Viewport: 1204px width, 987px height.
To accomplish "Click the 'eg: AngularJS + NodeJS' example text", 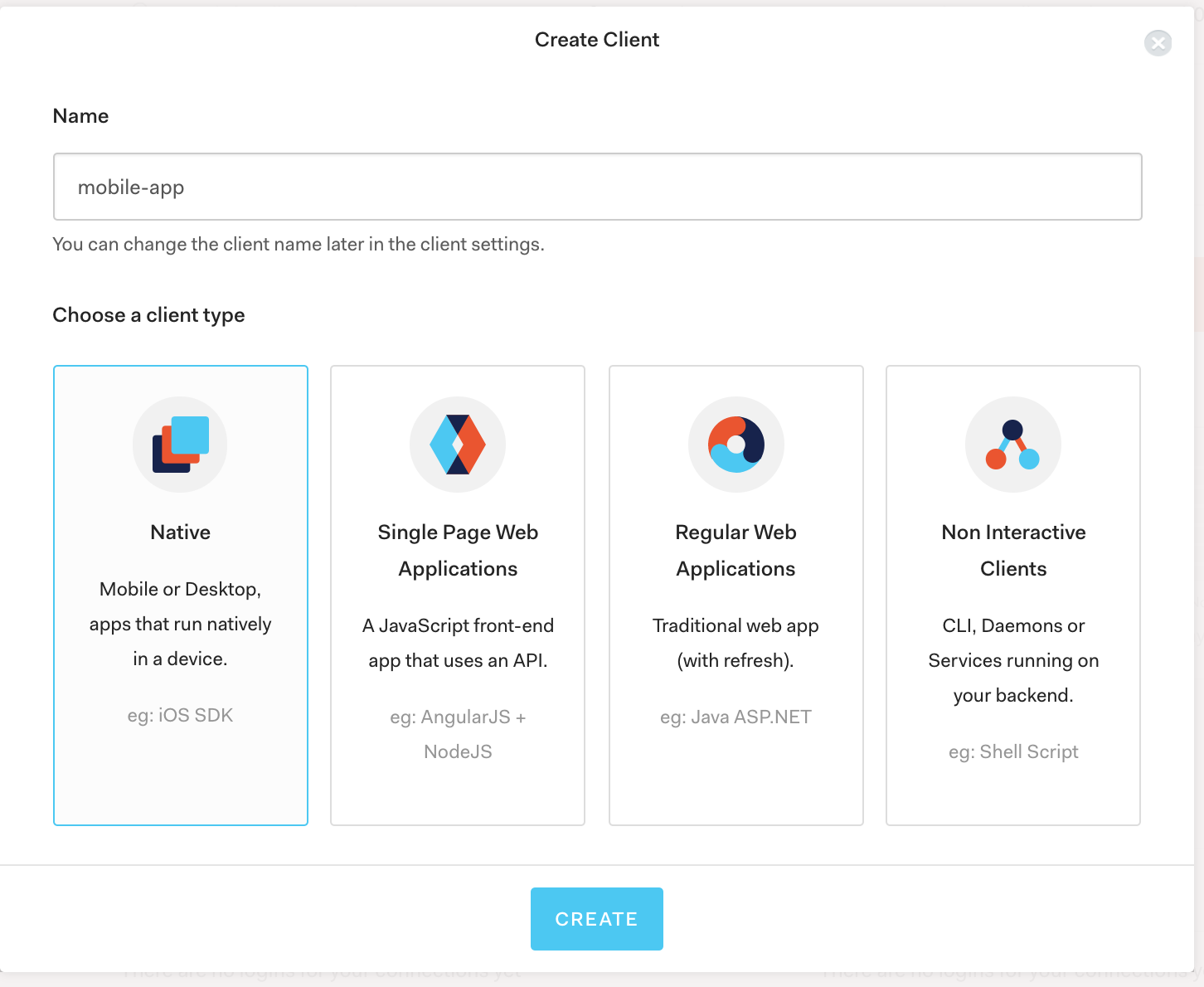I will coord(458,734).
